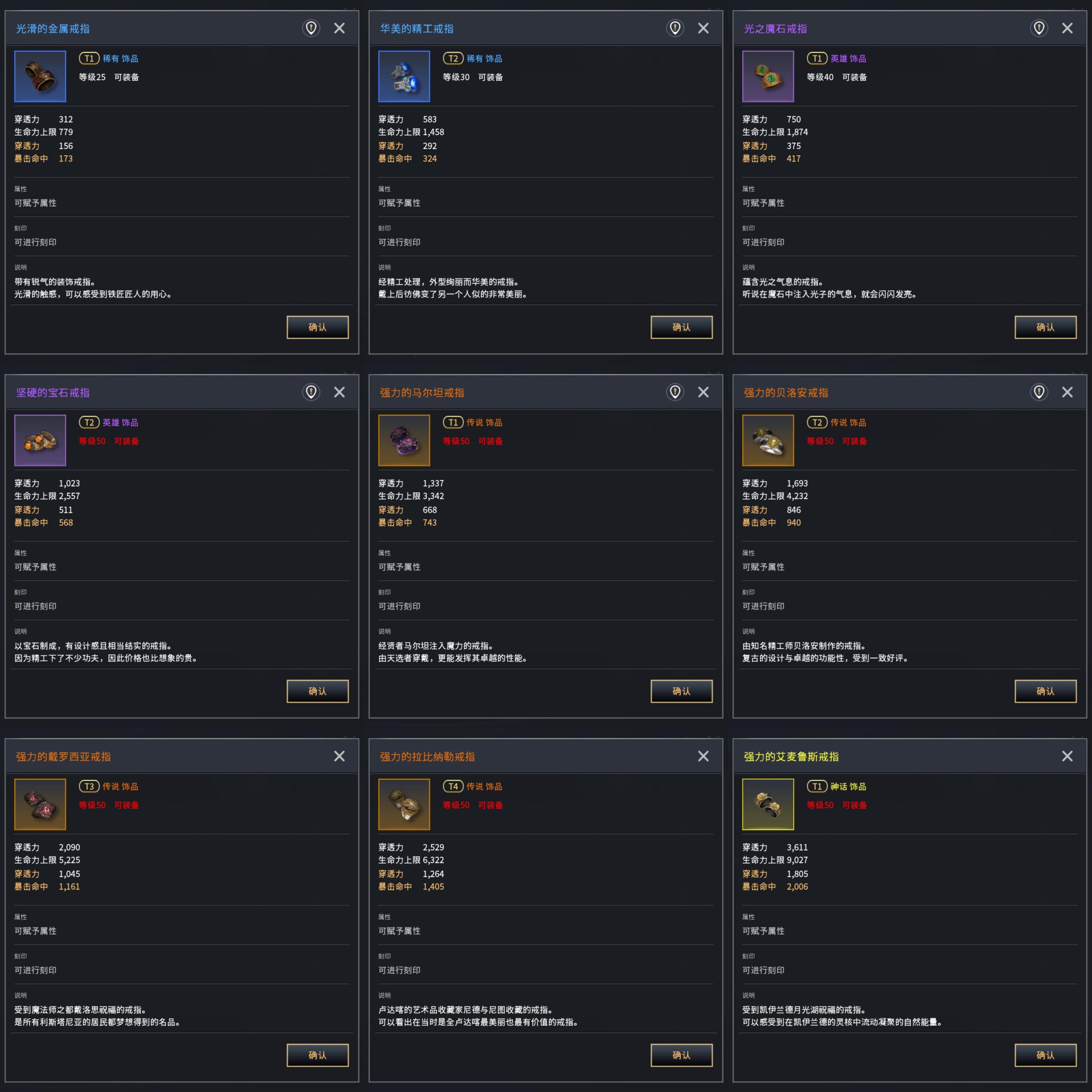Click the pin icon on 坚硬的宝石戒指 panel
1092x1092 pixels.
coord(311,392)
